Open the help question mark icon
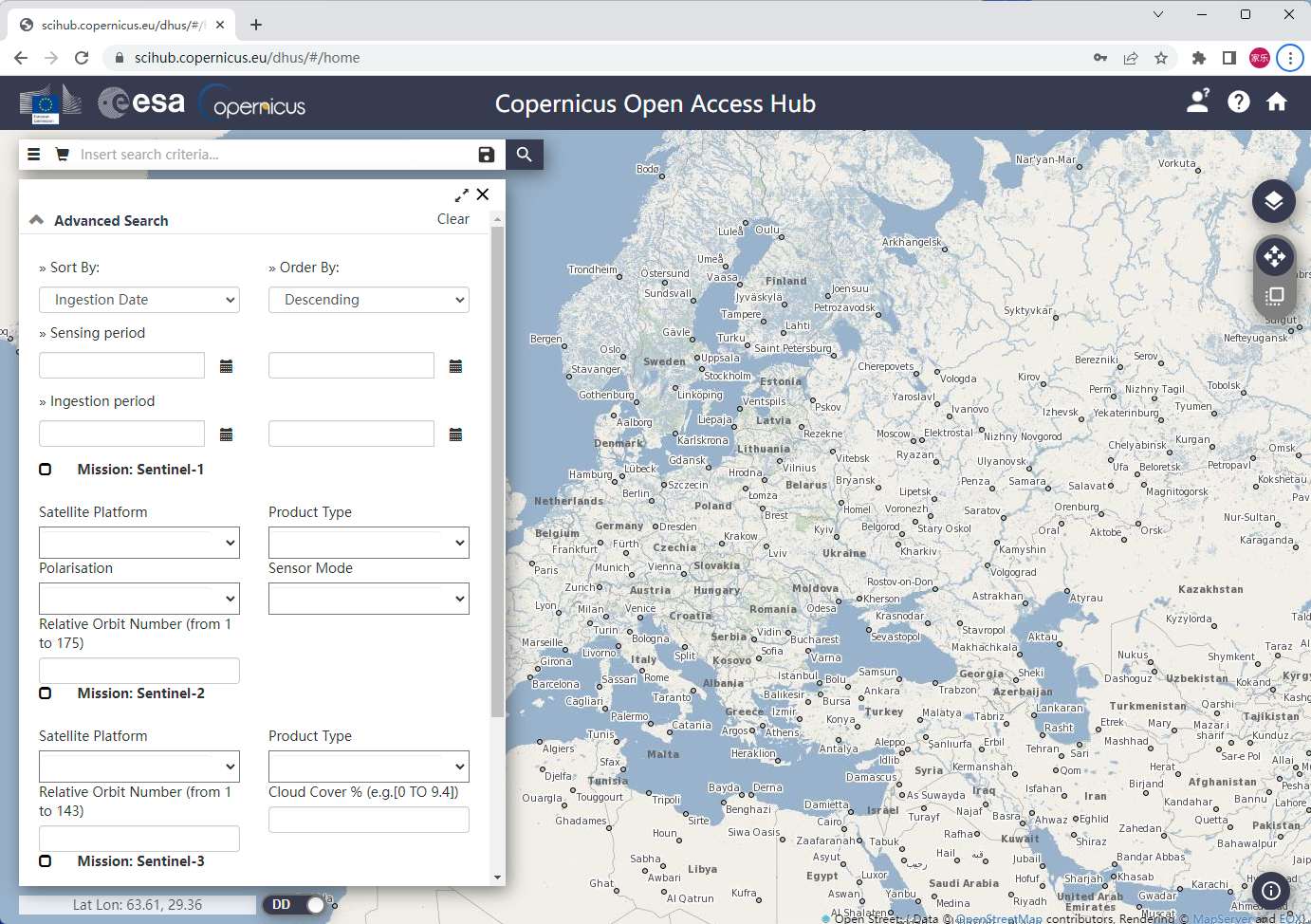Screen dimensions: 1311x924 click(x=1239, y=102)
